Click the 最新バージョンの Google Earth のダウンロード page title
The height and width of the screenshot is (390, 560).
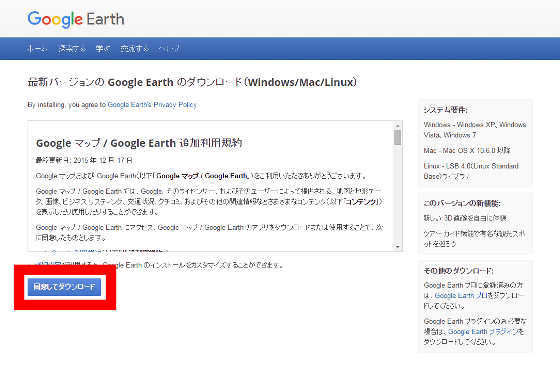(x=192, y=82)
